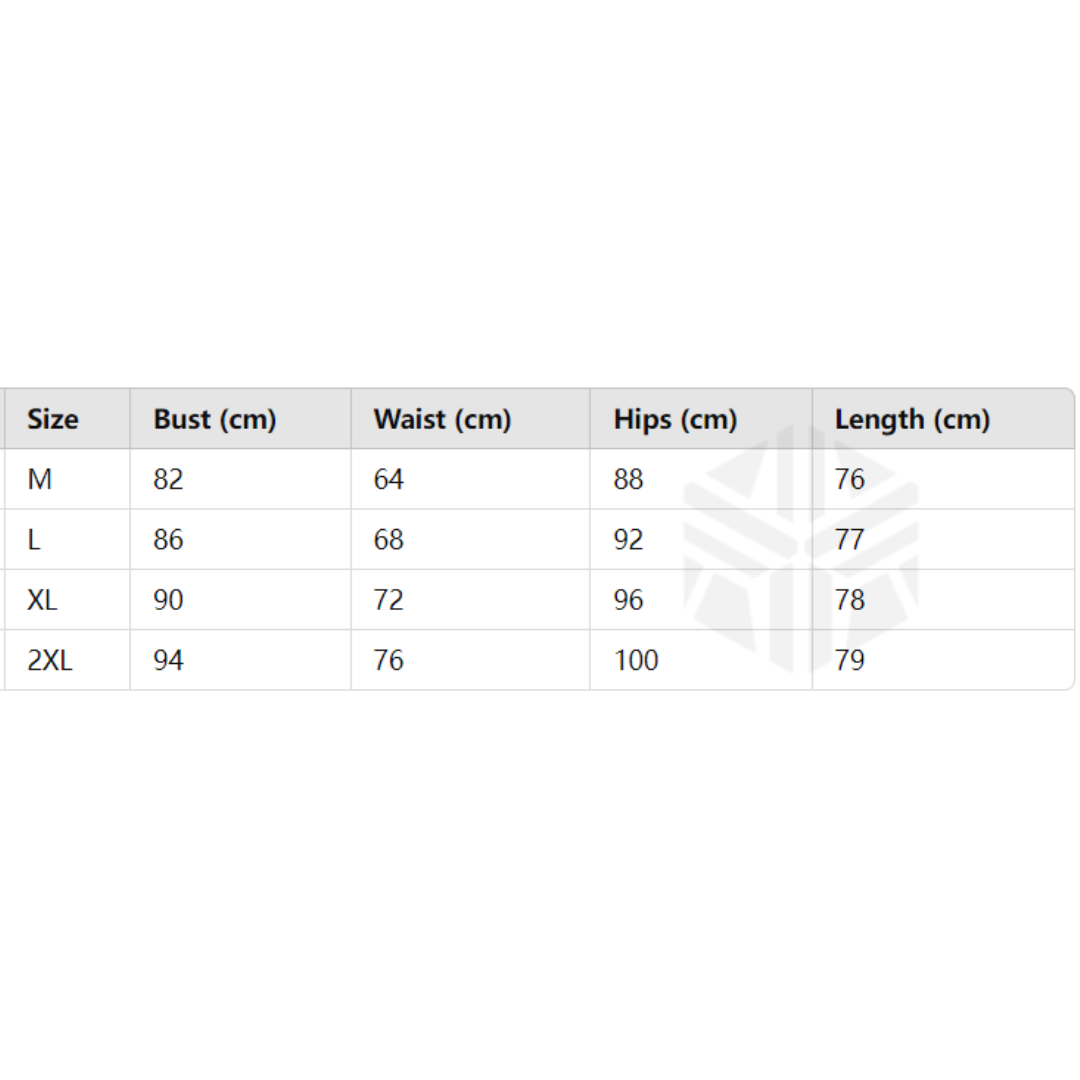The width and height of the screenshot is (1080, 1080).
Task: Click the Waist (cm) column header
Action: 442,420
